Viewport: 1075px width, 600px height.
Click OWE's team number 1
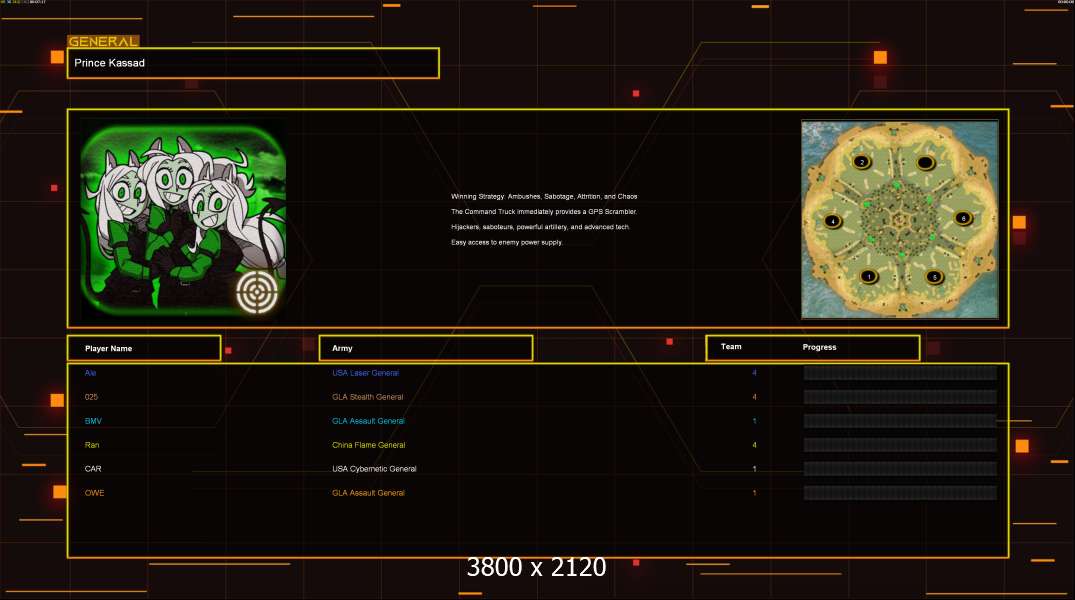coord(754,493)
